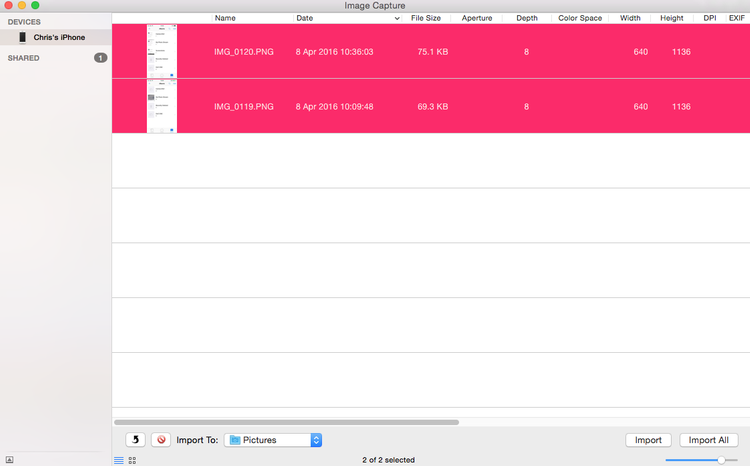Image resolution: width=750 pixels, height=466 pixels.
Task: Click the shared devices count badge
Action: point(100,58)
